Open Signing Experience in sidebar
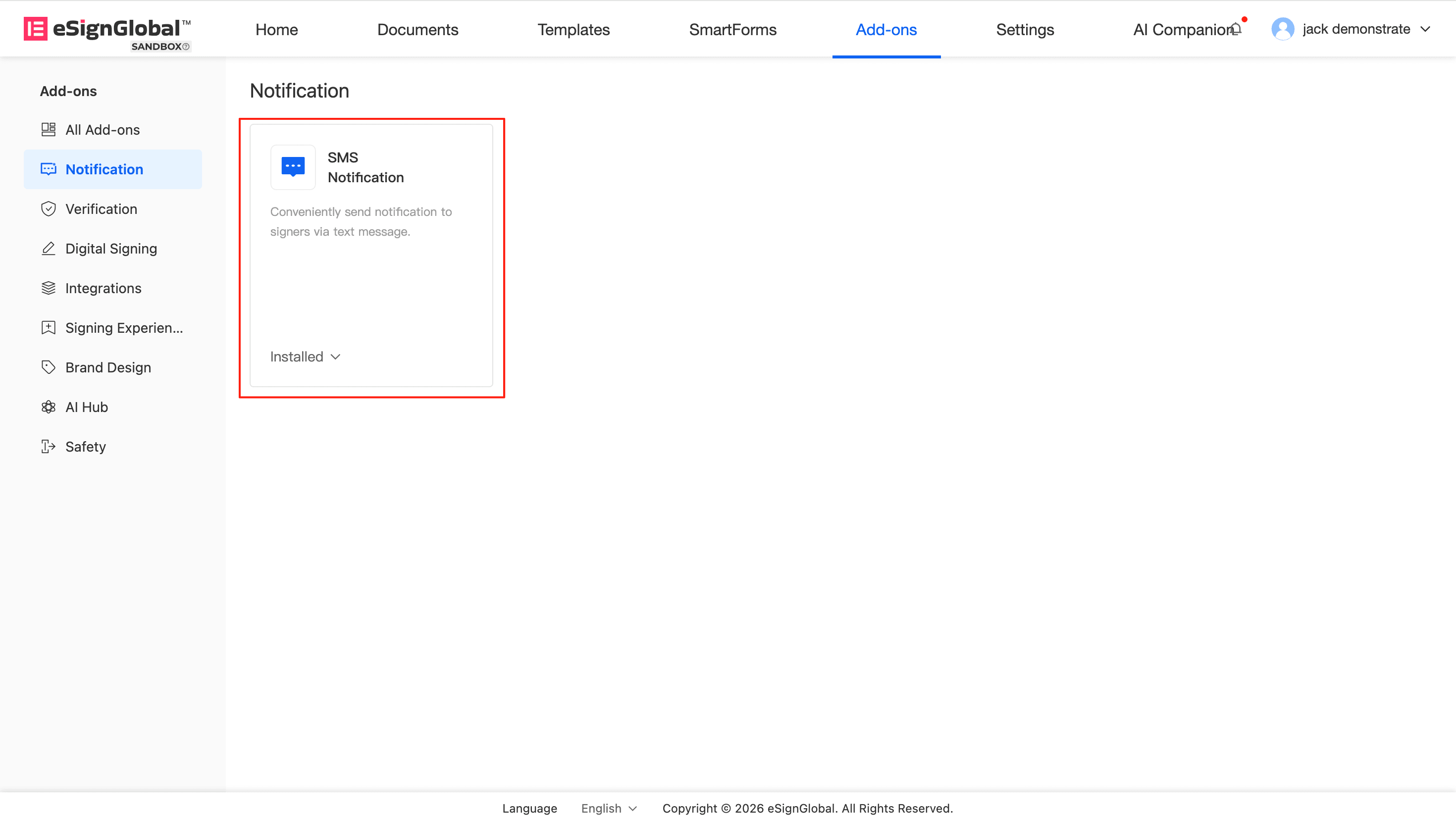 point(123,328)
